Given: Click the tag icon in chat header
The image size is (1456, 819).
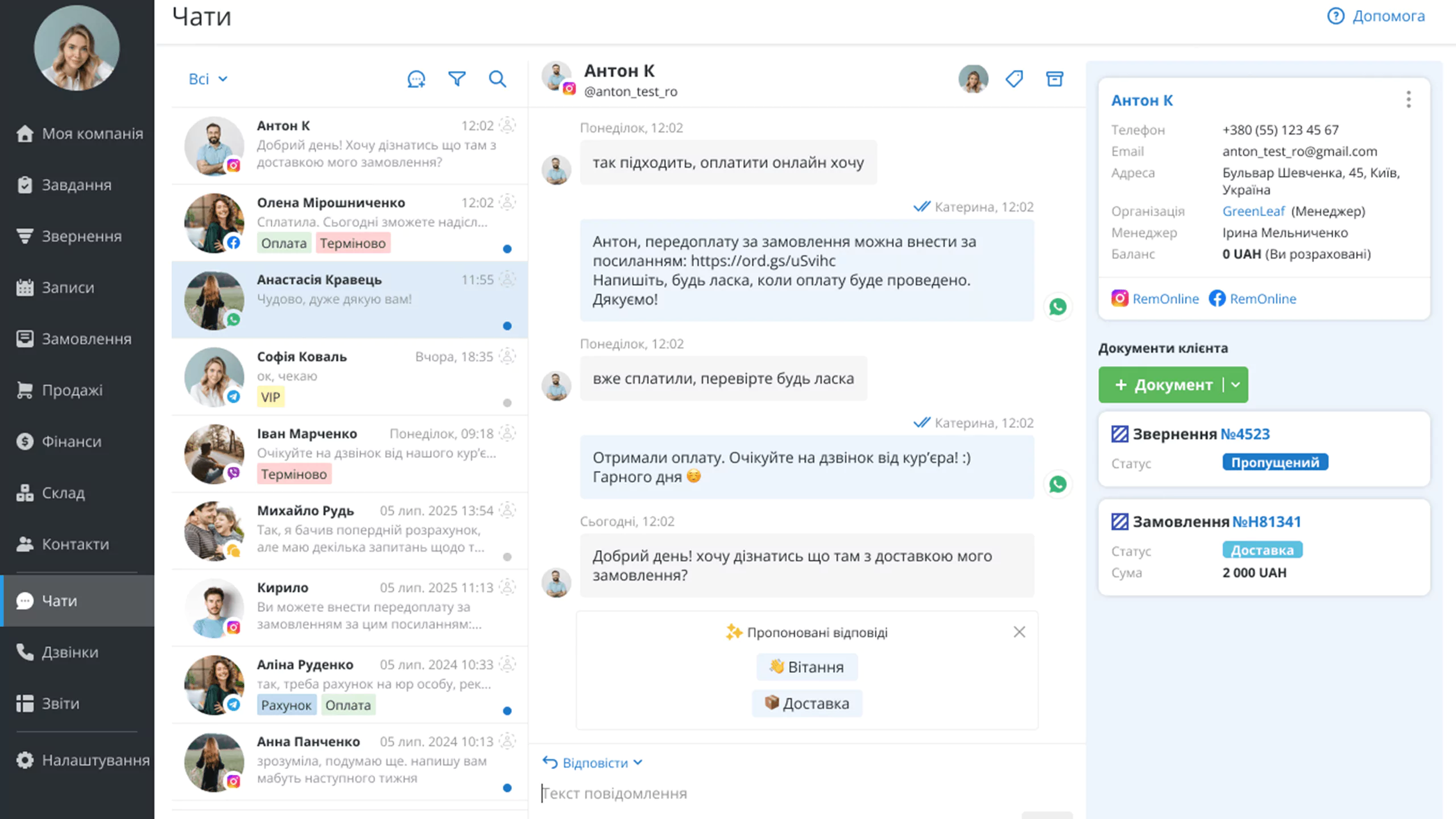Looking at the screenshot, I should [x=1014, y=79].
